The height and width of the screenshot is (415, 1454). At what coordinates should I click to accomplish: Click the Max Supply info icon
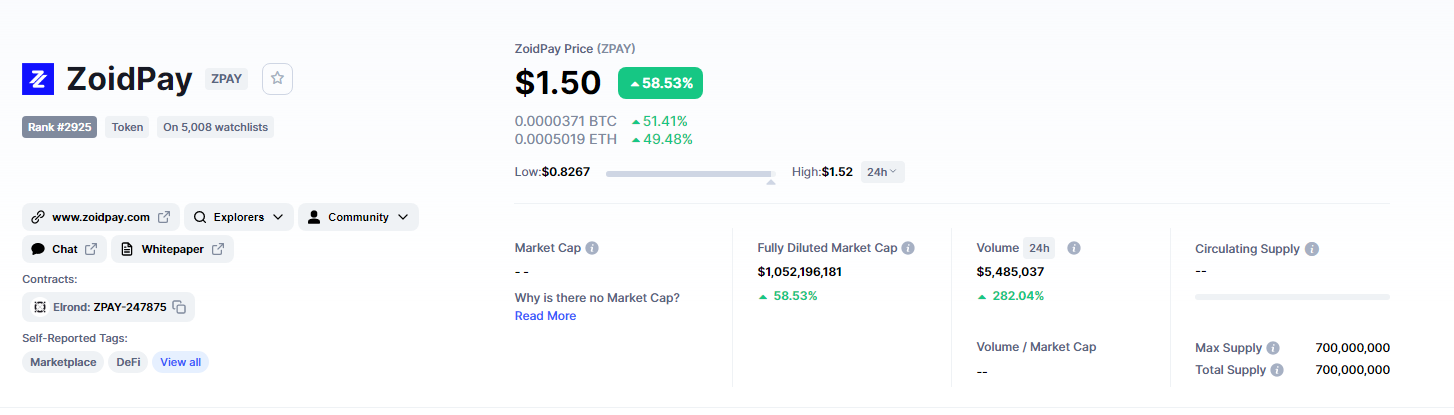(x=1273, y=348)
